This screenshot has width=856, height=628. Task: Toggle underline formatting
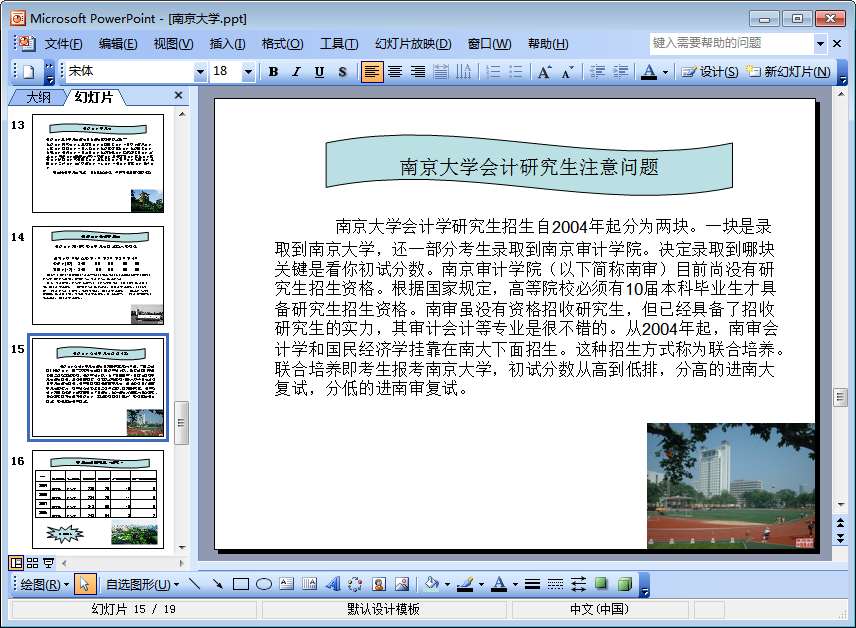point(319,72)
